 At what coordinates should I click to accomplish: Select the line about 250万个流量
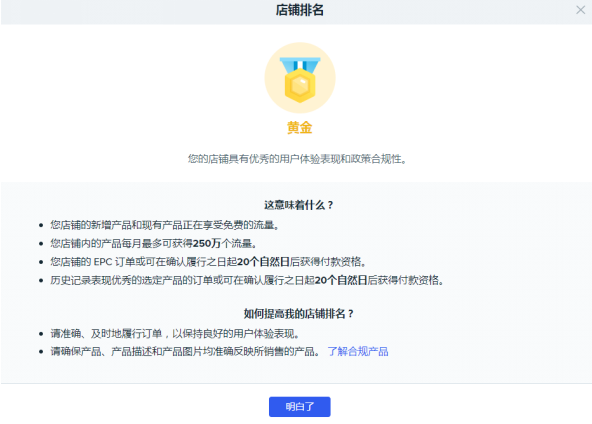coord(154,244)
